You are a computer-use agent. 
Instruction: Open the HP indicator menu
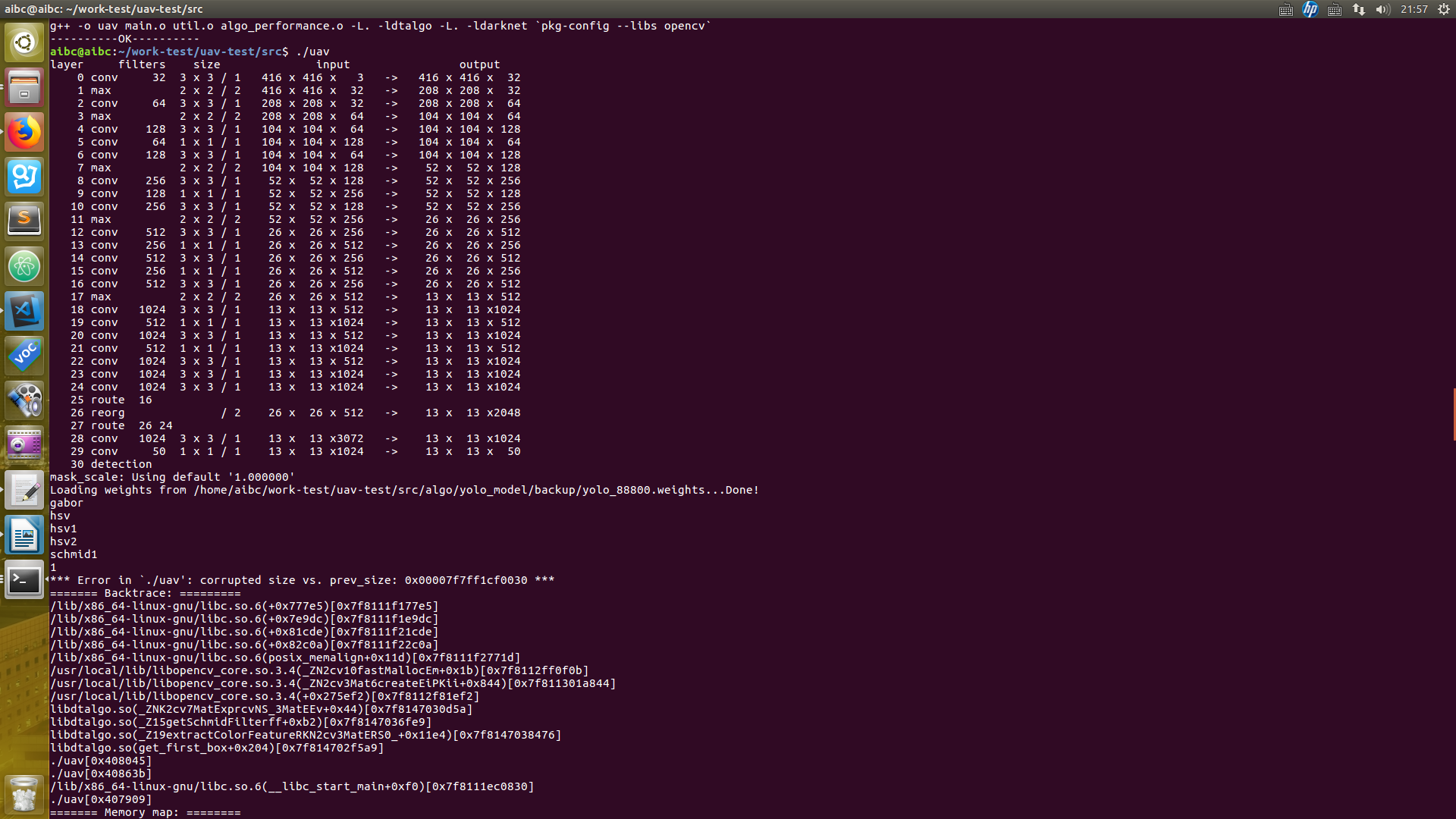[x=1310, y=9]
